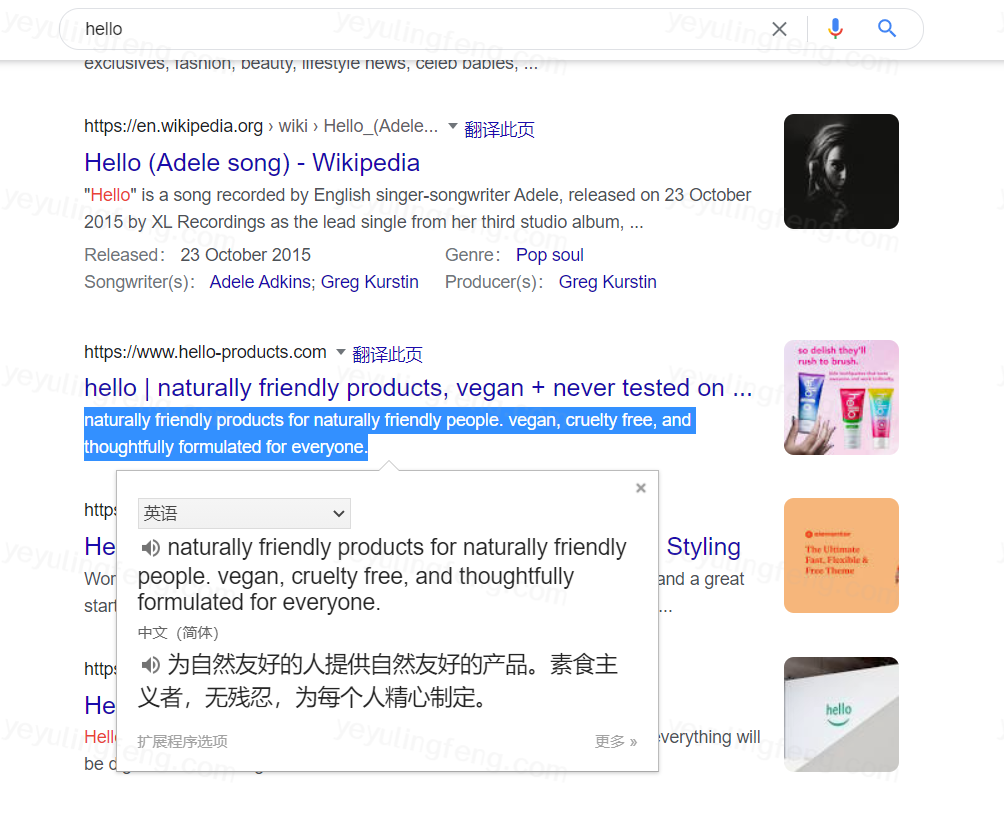Play audio for the Chinese translation
Image resolution: width=1004 pixels, height=820 pixels.
(150, 665)
